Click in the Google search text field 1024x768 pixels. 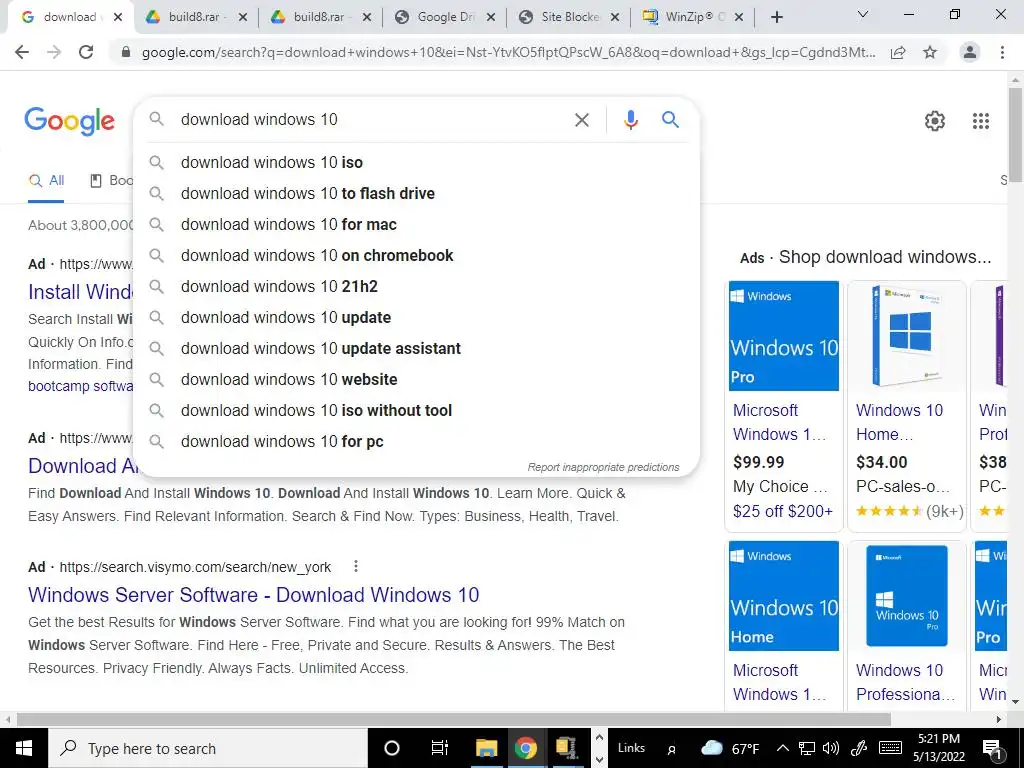pos(372,120)
